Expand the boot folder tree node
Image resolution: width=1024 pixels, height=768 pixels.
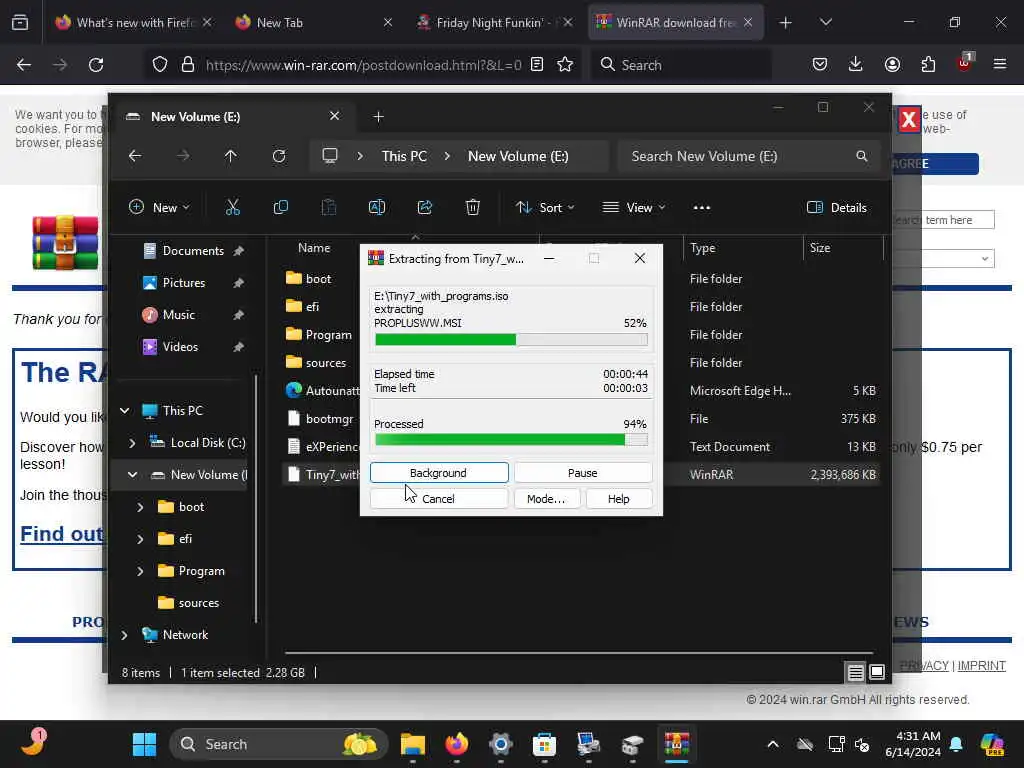(x=140, y=507)
